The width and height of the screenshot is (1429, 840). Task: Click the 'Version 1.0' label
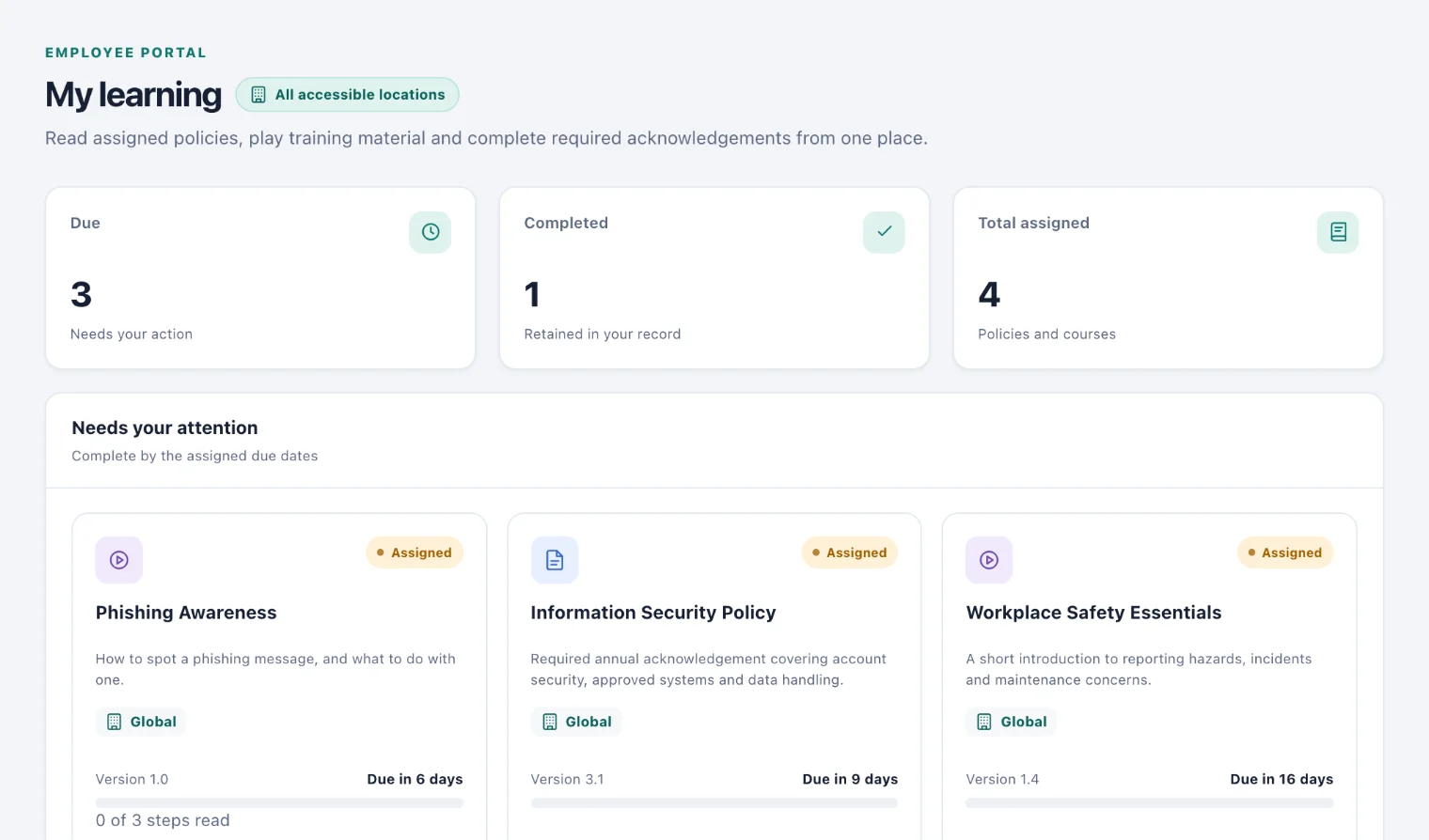[132, 779]
